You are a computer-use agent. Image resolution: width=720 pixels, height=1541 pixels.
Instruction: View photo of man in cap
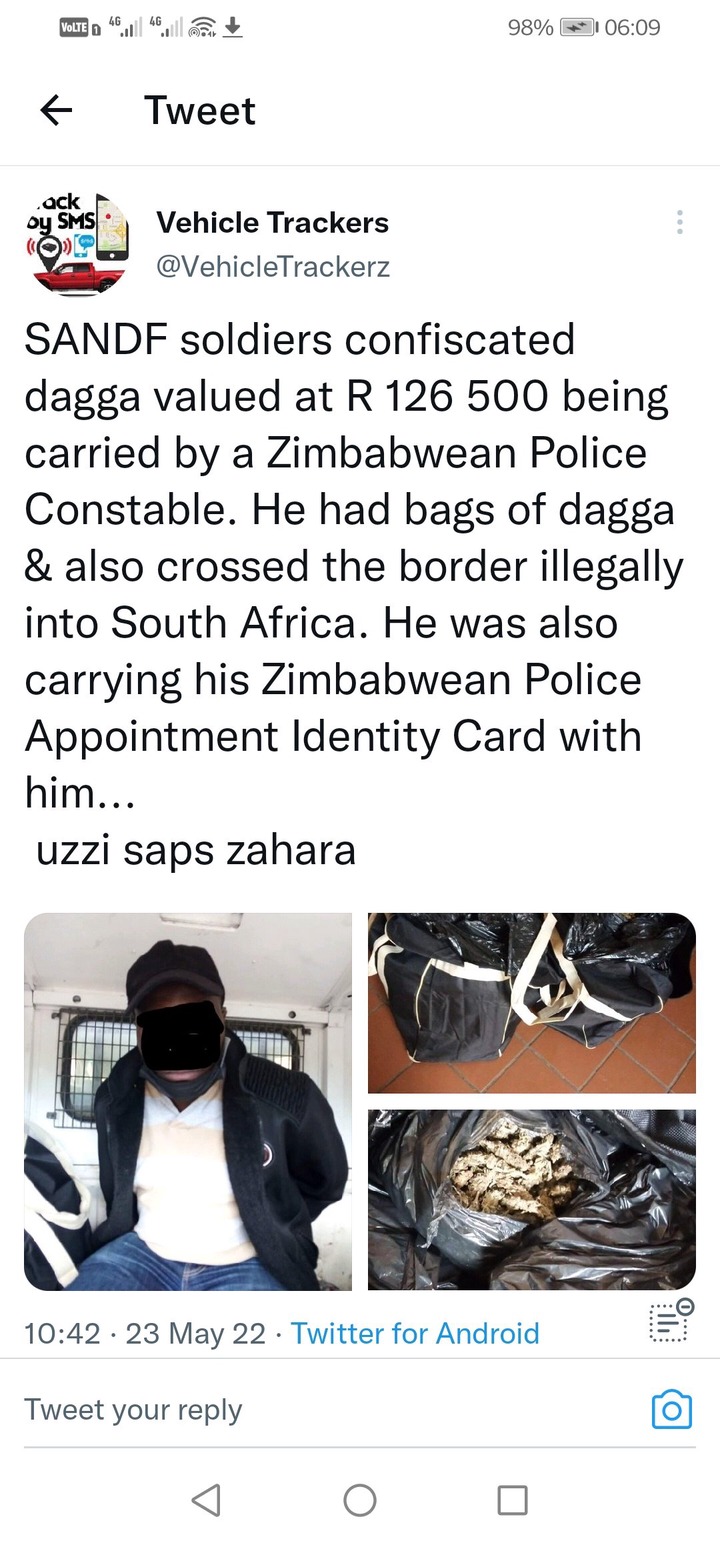click(188, 1101)
